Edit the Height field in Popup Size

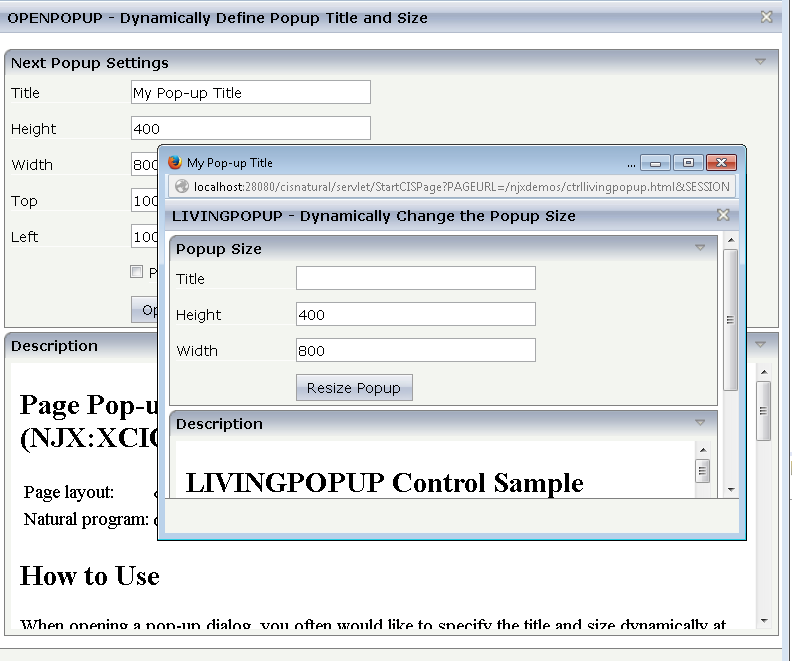pos(416,314)
